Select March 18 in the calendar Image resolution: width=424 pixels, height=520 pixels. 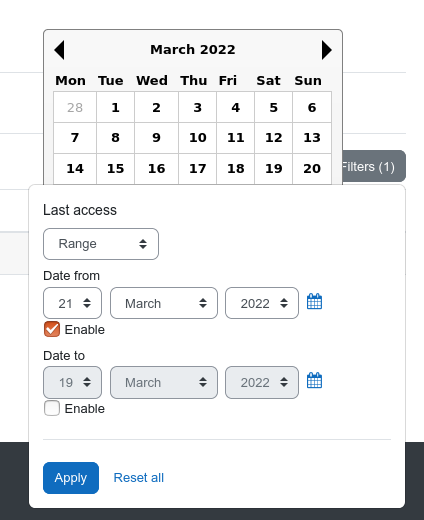(236, 169)
